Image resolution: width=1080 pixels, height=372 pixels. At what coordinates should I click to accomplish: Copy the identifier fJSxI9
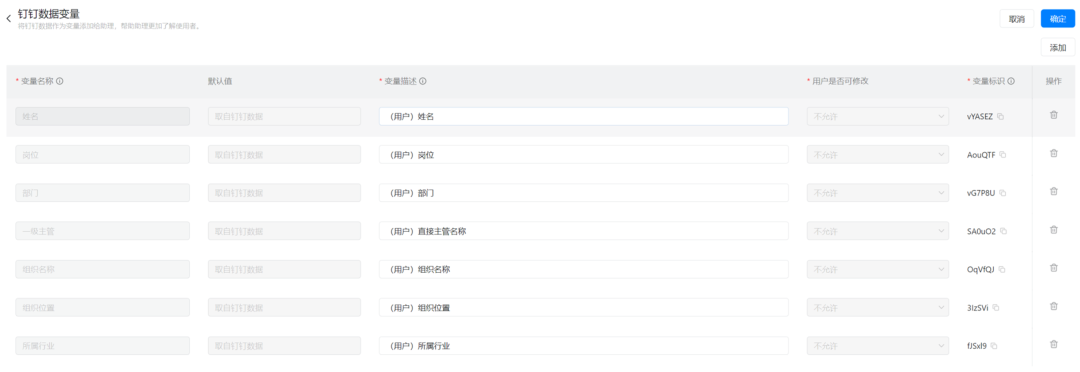coord(994,346)
